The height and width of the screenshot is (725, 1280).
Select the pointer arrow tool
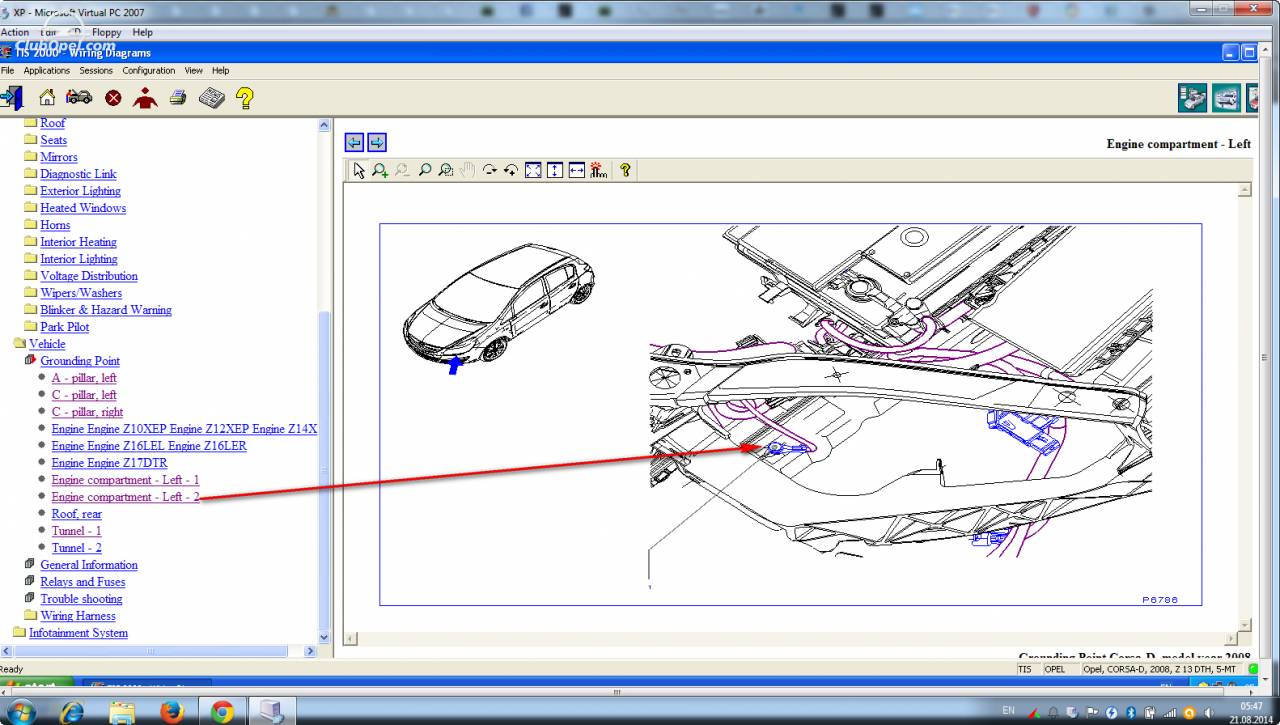359,171
